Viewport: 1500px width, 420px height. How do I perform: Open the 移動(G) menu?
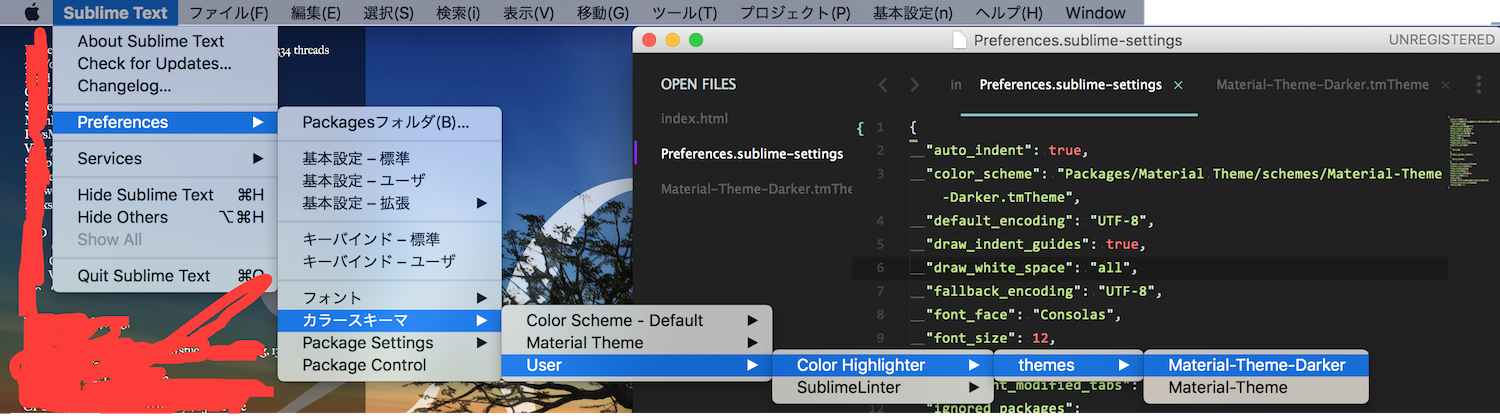click(x=603, y=13)
